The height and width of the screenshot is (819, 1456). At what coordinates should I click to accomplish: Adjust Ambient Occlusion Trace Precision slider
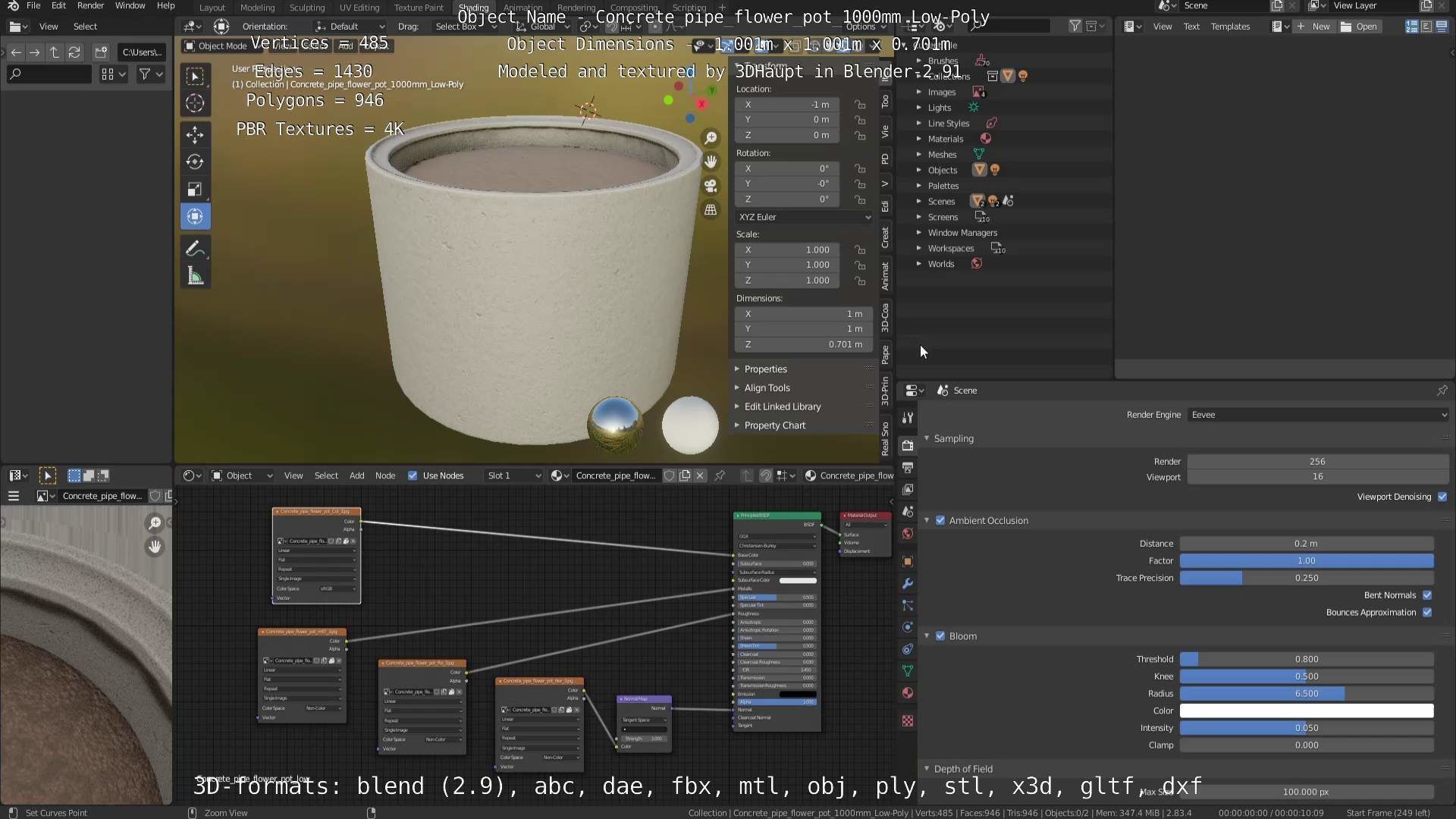click(1307, 578)
